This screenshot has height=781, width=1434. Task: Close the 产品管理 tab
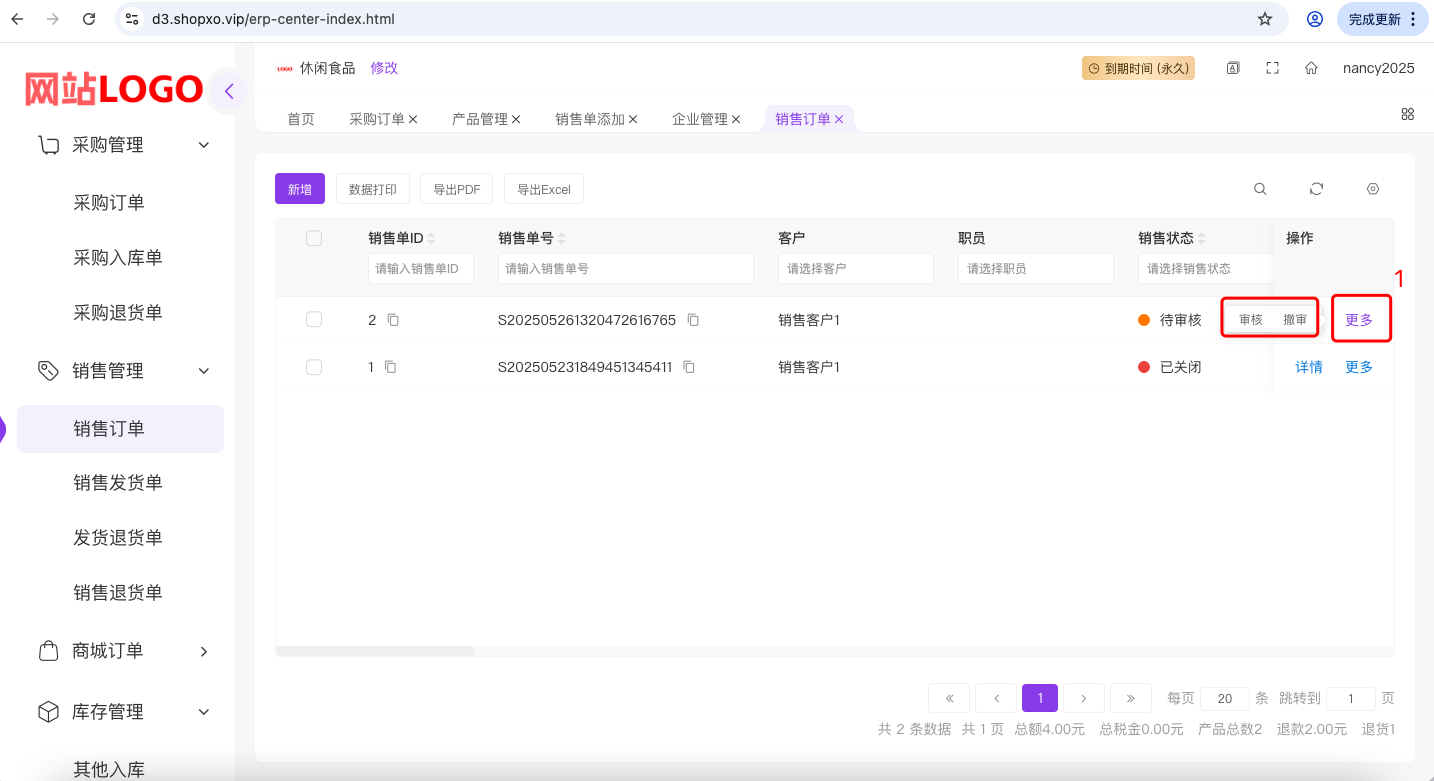coord(516,119)
